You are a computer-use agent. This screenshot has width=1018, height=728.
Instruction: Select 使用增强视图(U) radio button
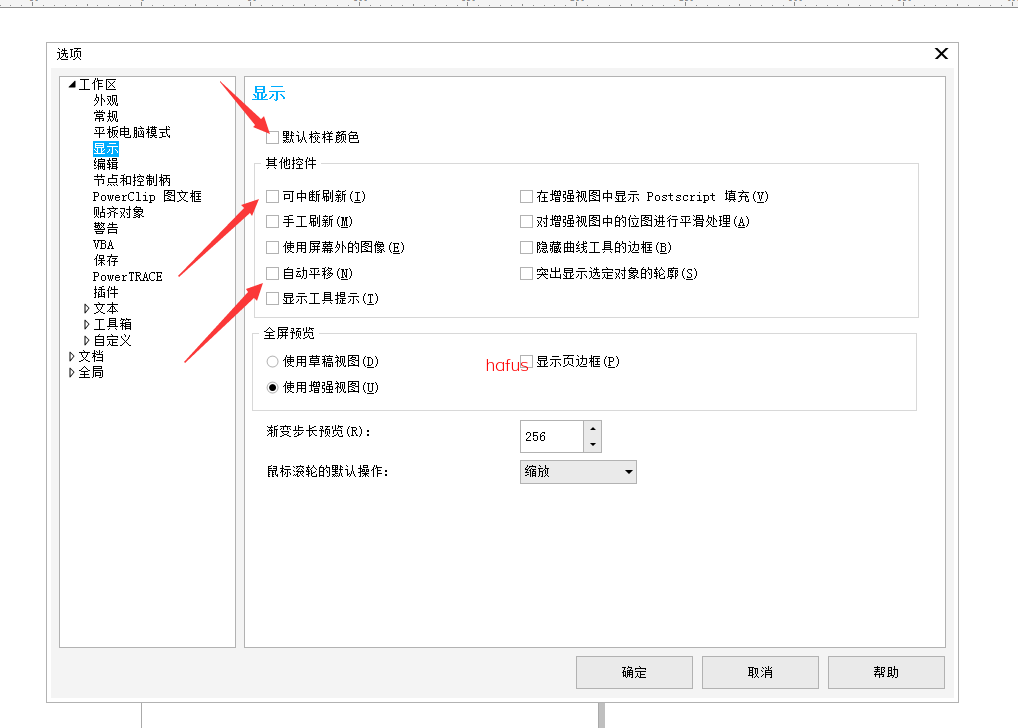click(x=273, y=387)
